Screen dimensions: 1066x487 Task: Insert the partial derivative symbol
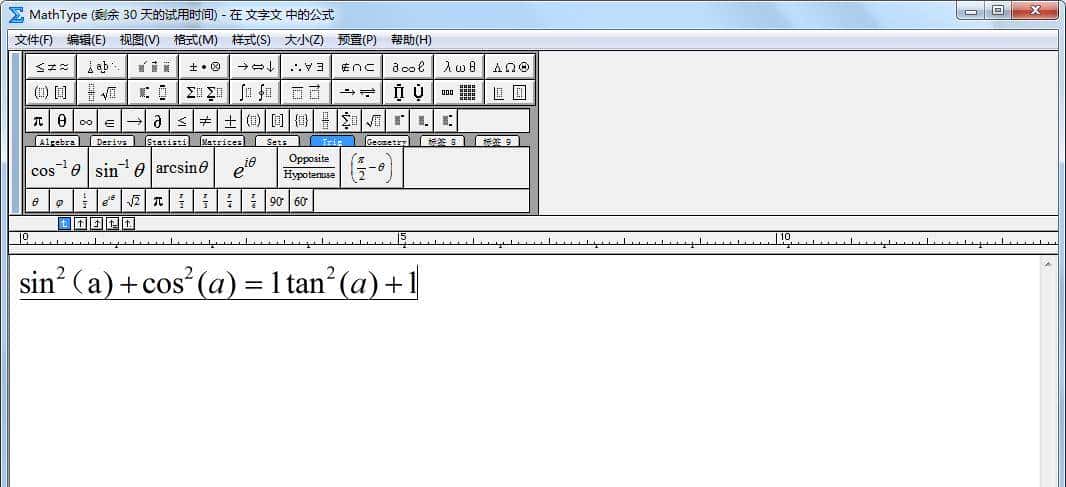tap(157, 121)
